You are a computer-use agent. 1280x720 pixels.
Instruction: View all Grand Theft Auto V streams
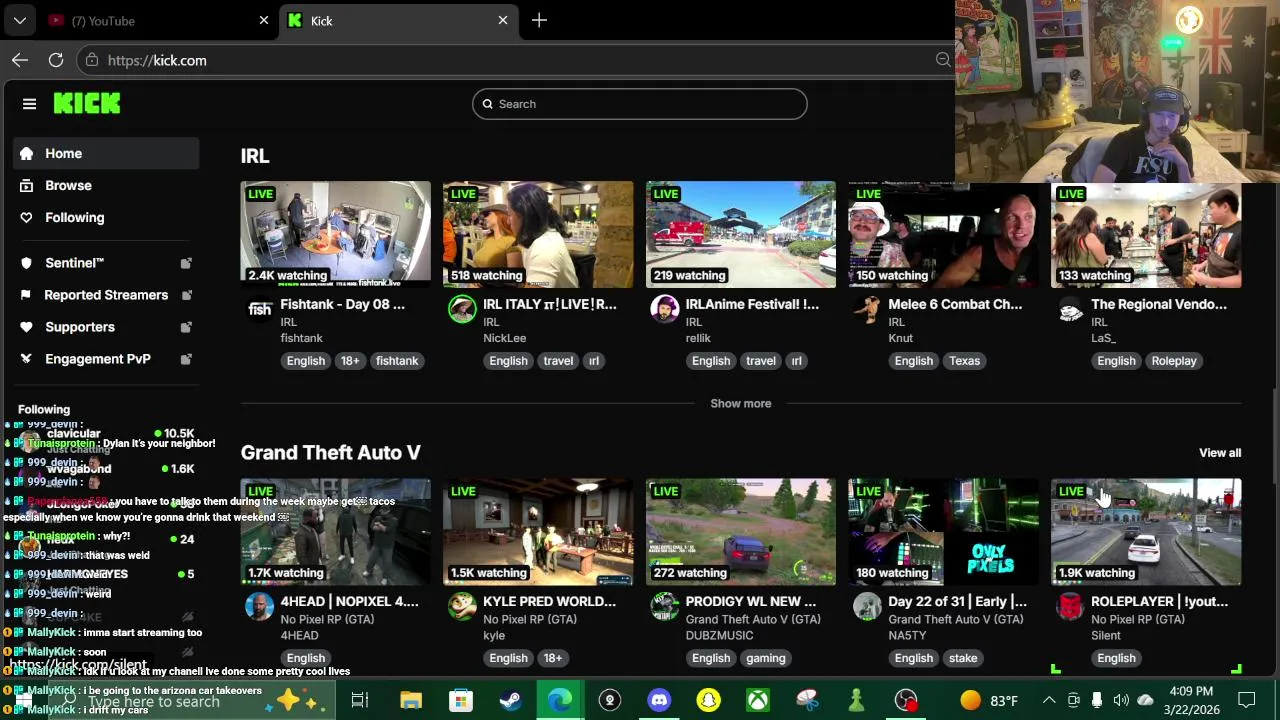coord(1220,453)
